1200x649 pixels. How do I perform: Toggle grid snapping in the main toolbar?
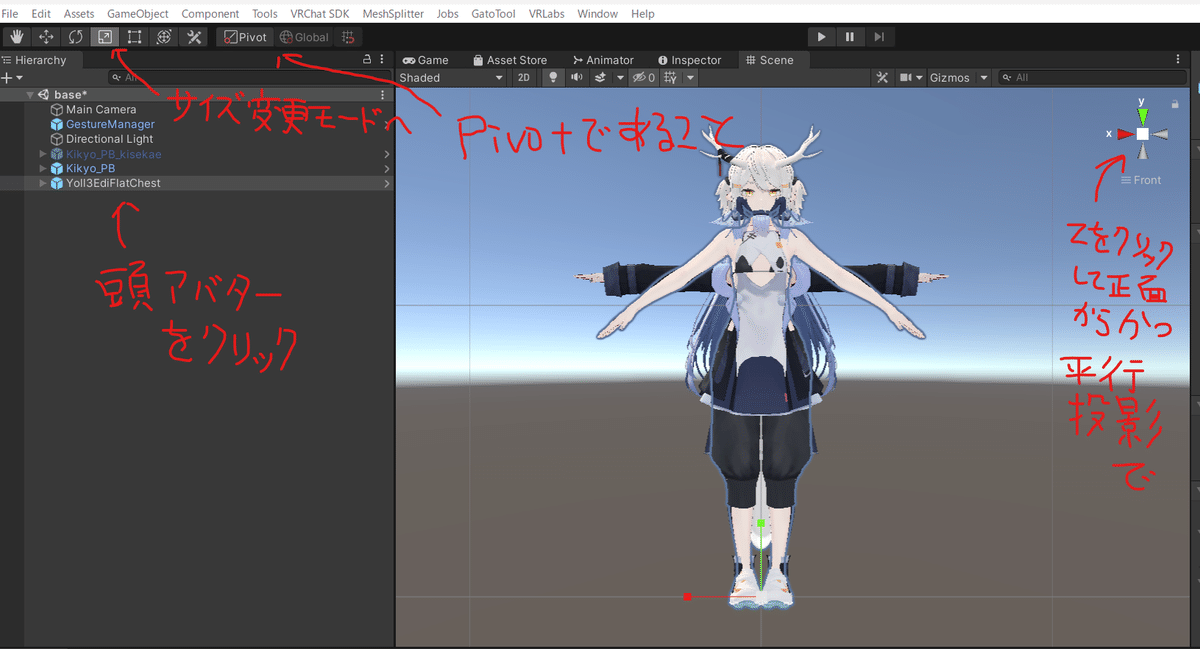348,37
